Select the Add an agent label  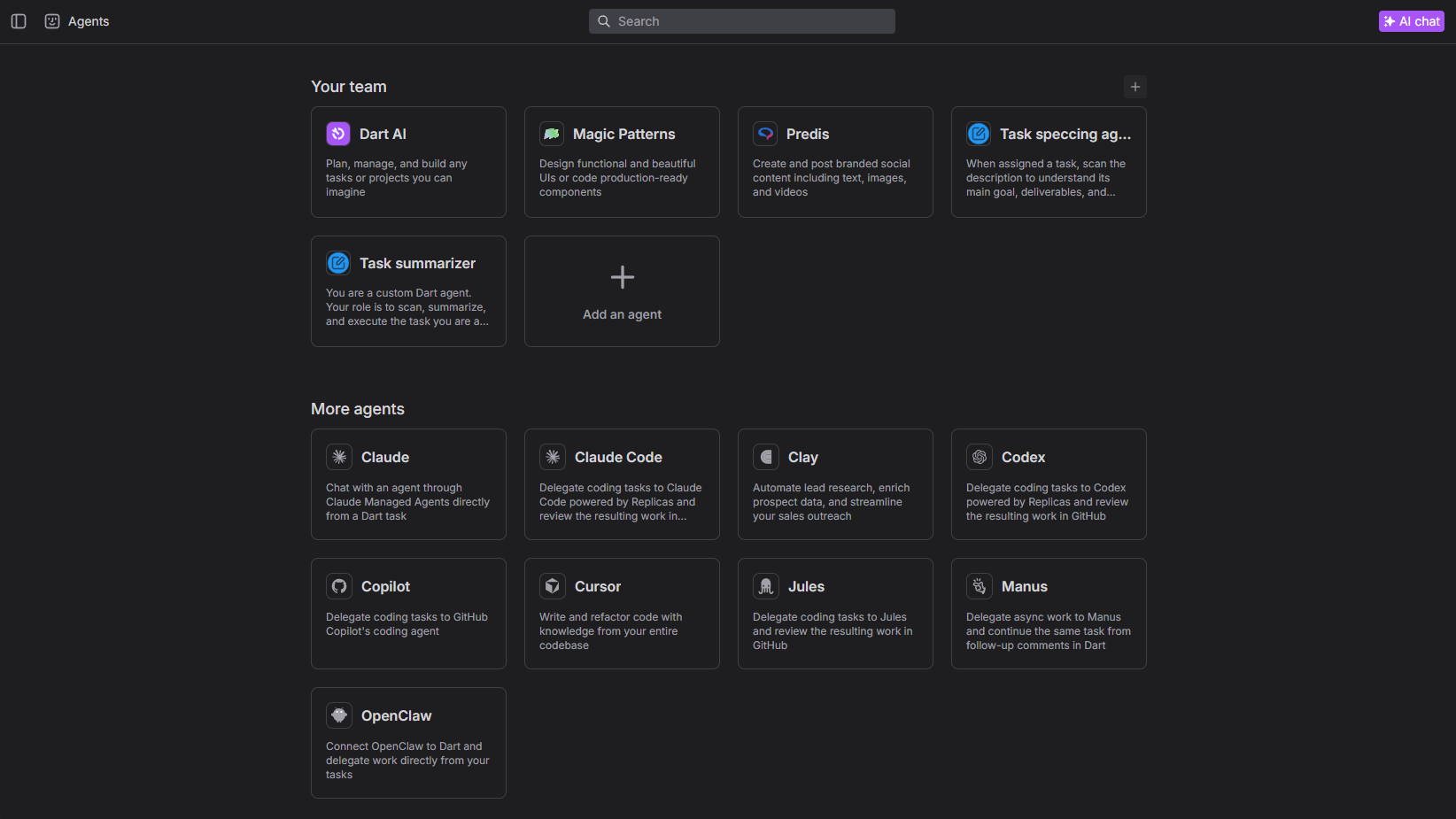point(622,314)
